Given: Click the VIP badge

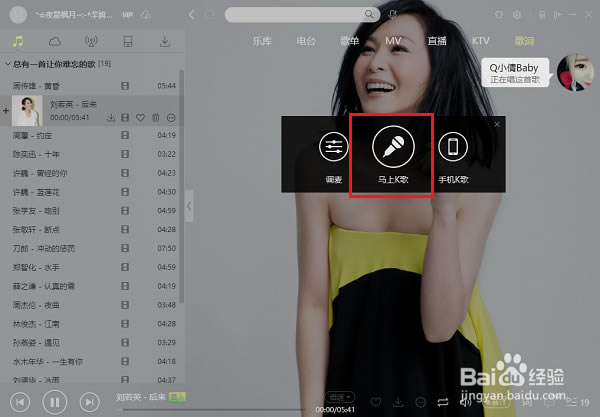Looking at the screenshot, I should 127,15.
